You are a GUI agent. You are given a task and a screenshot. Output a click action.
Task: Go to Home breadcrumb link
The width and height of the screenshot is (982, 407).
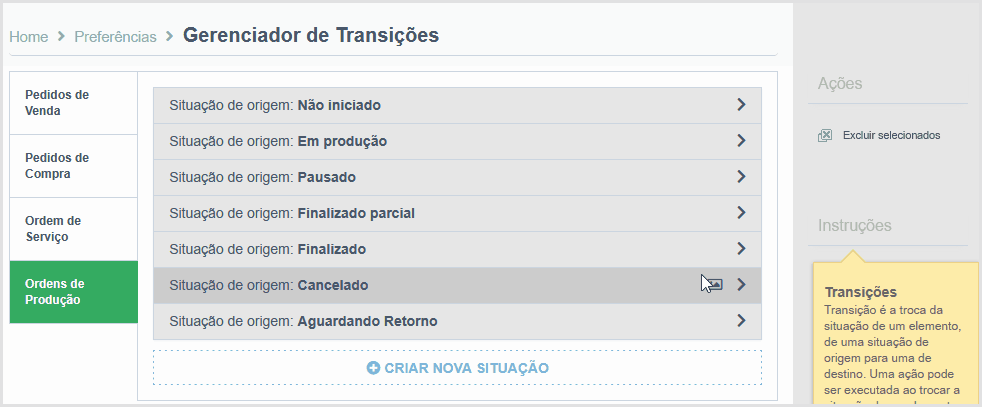click(x=29, y=37)
